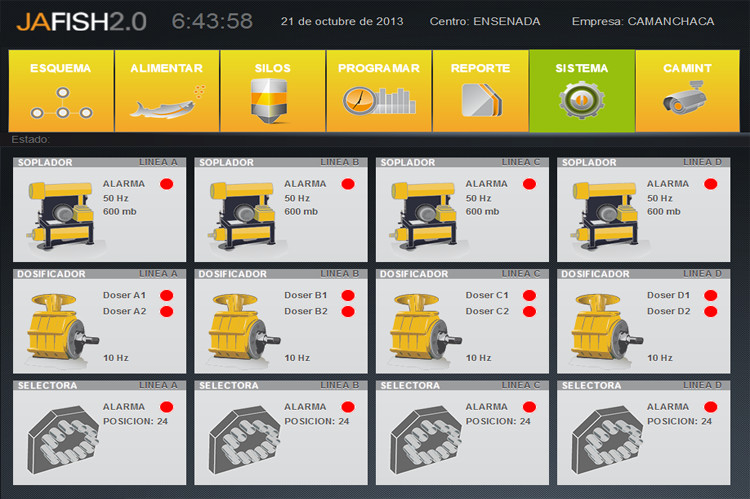Open the REPORTE tab
Viewport: 750px width, 499px height.
point(480,91)
